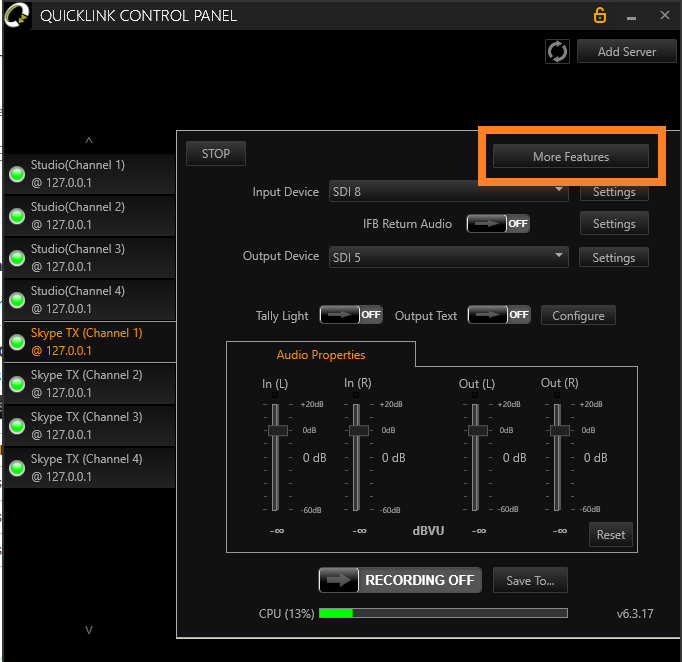Click the Quicklink logo icon
The width and height of the screenshot is (683, 662).
[17, 15]
